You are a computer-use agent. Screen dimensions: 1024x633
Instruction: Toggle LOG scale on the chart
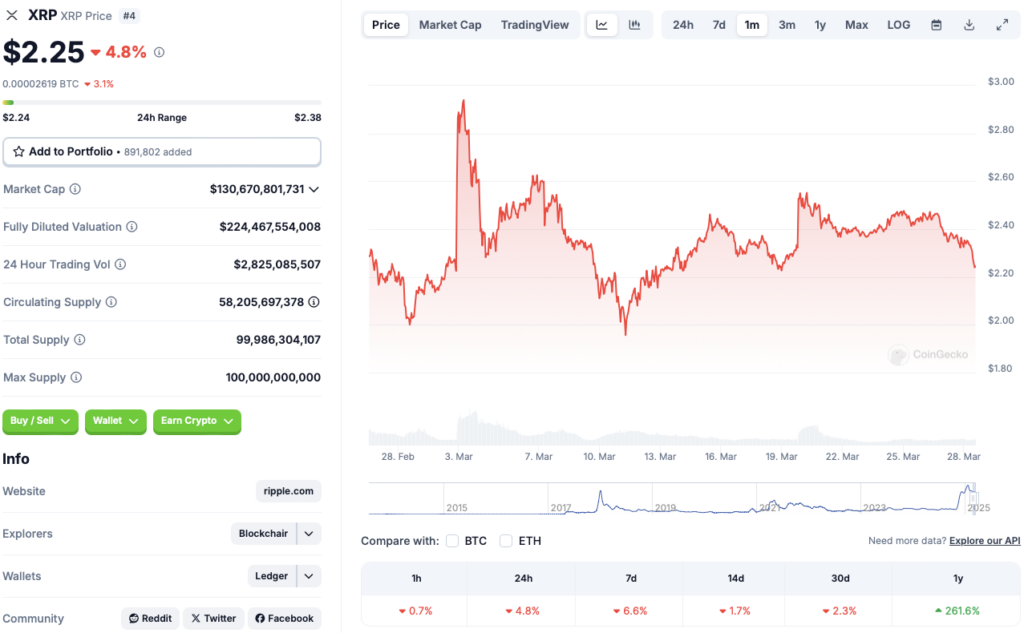[x=897, y=24]
